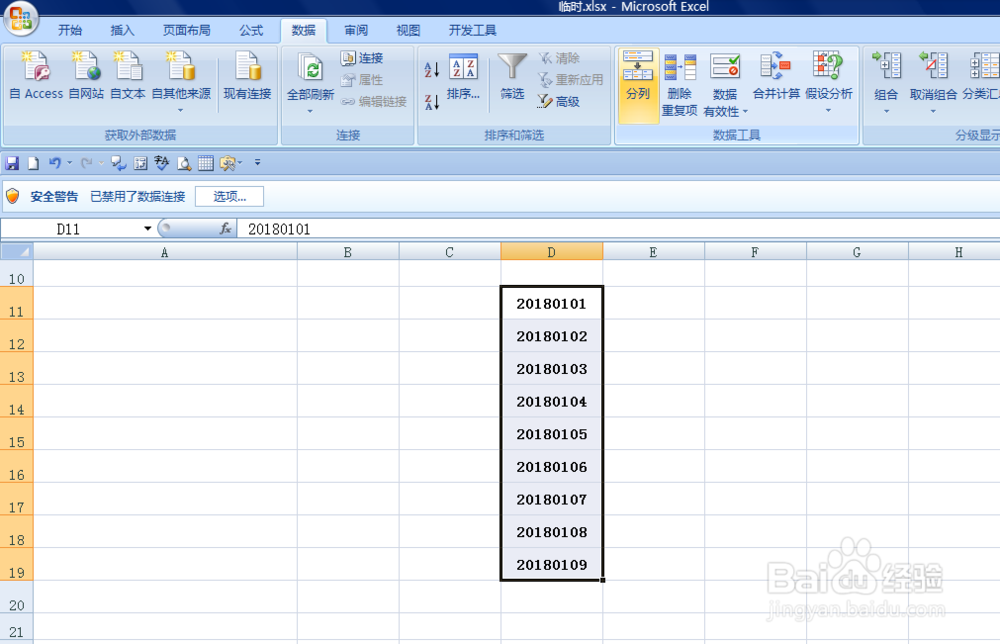Select row 20 header
The width and height of the screenshot is (1000, 644).
pos(17,597)
